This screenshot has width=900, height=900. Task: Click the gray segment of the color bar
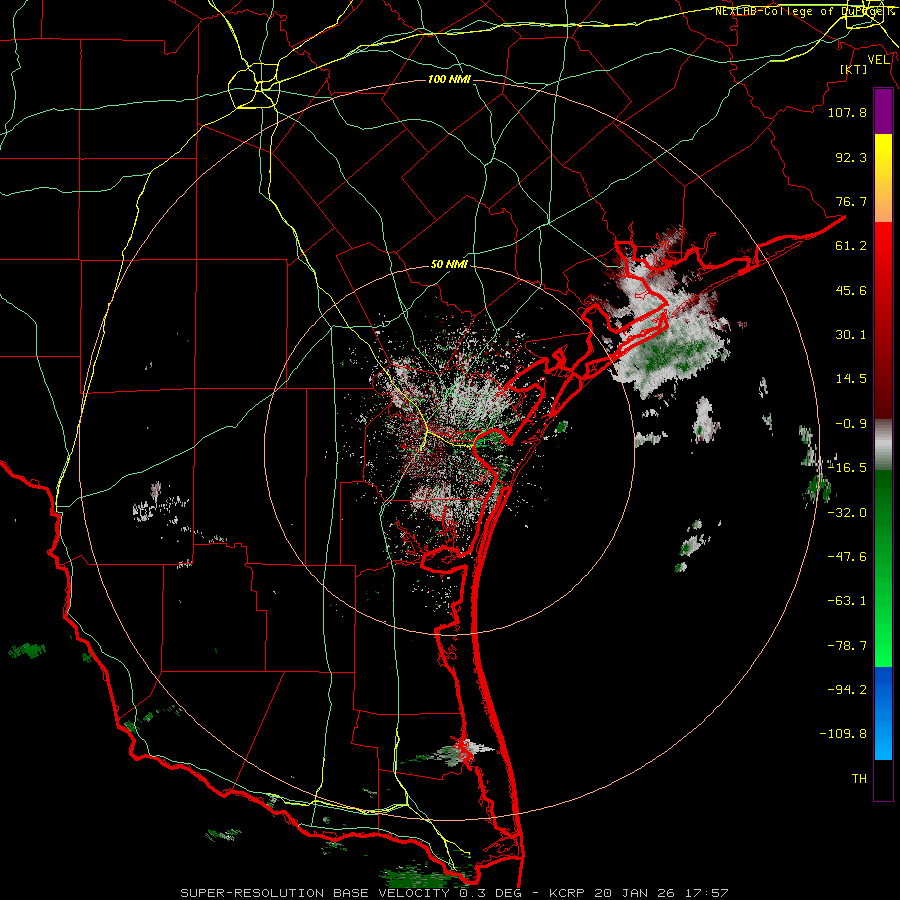coord(883,445)
